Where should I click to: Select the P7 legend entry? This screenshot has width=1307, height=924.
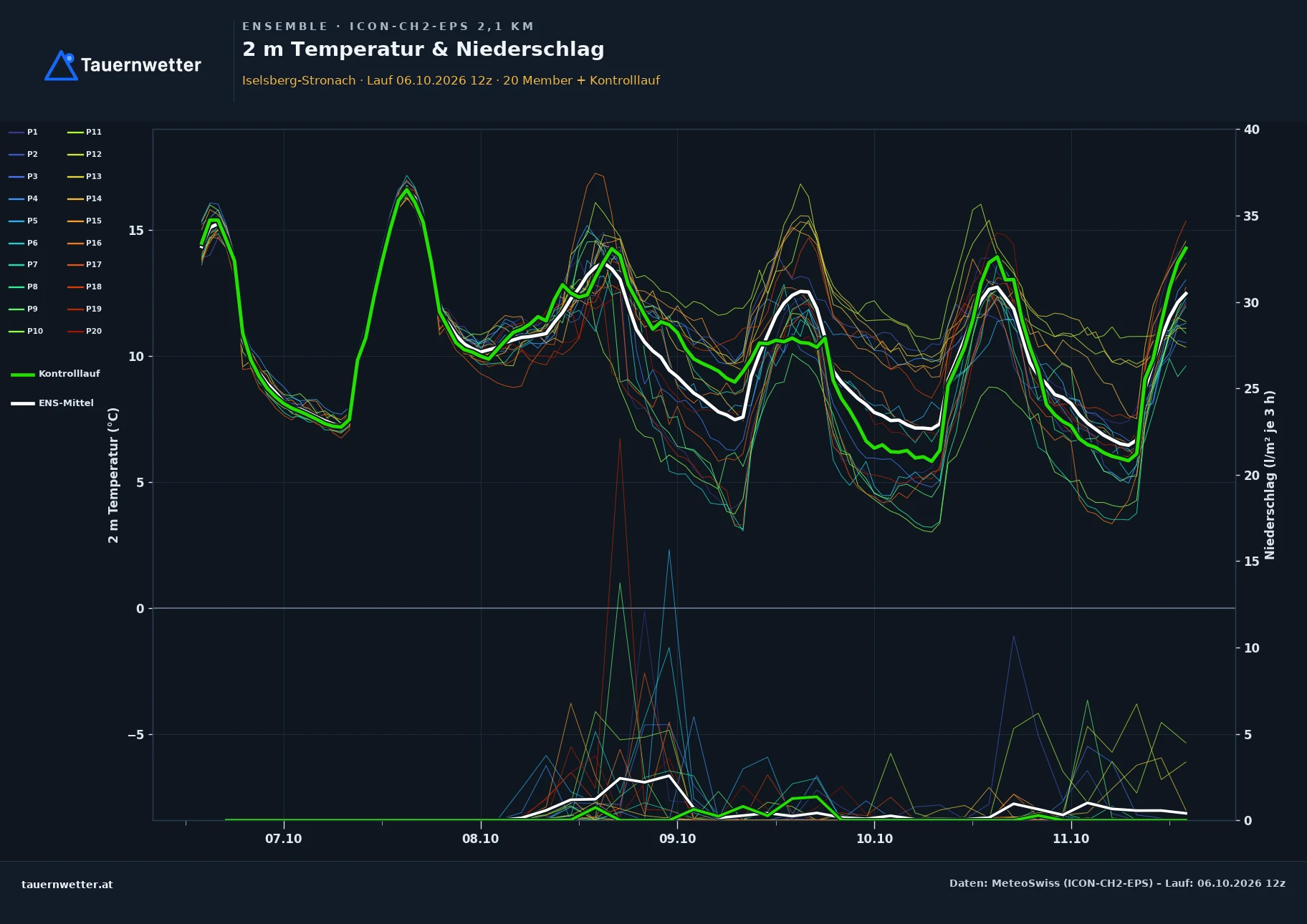pyautogui.click(x=24, y=264)
